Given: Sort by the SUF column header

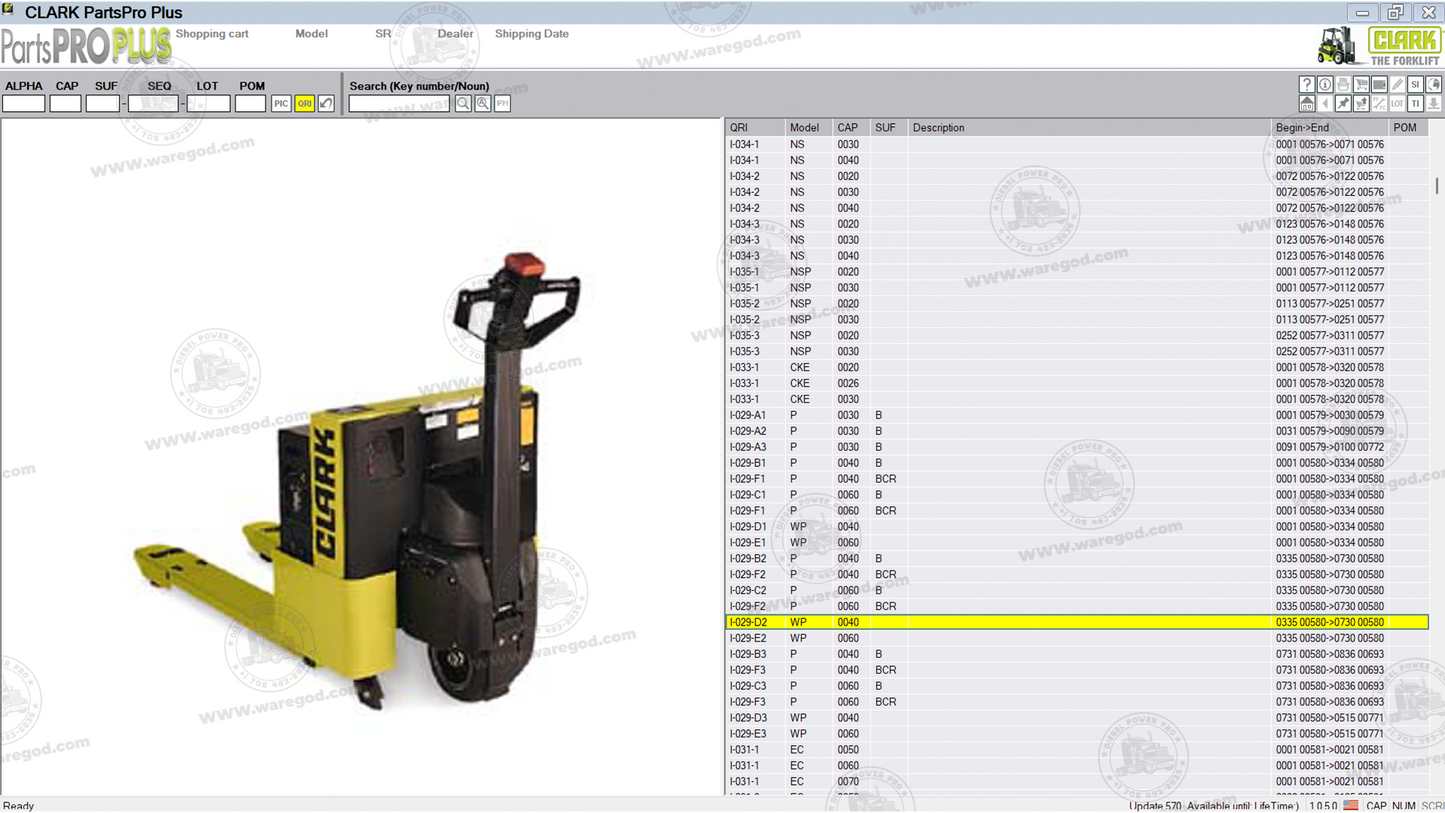Looking at the screenshot, I should tap(889, 128).
